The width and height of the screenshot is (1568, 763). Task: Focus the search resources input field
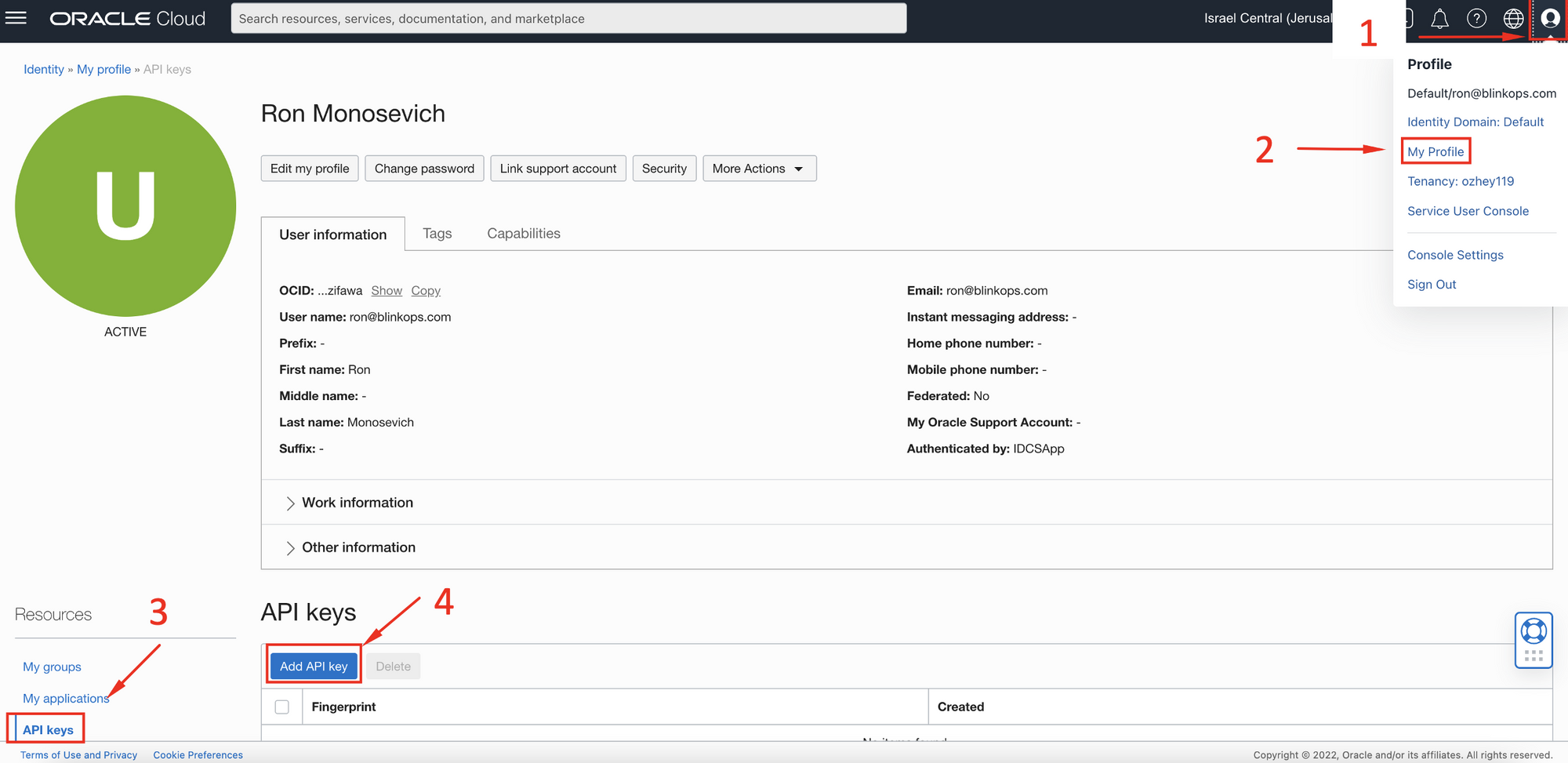(568, 18)
